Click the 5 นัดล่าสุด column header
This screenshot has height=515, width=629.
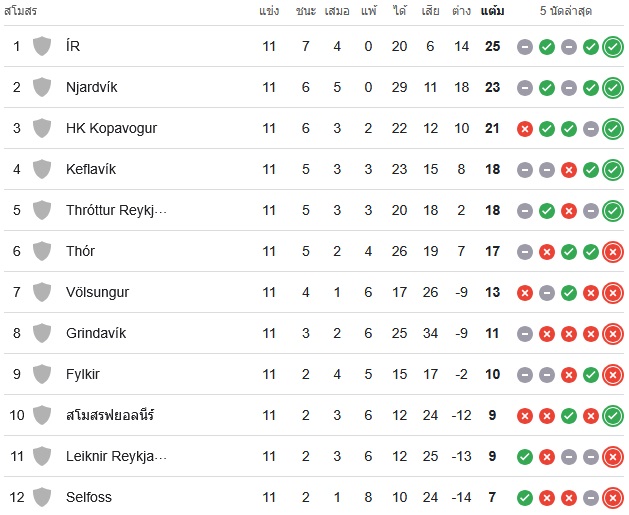tap(566, 11)
